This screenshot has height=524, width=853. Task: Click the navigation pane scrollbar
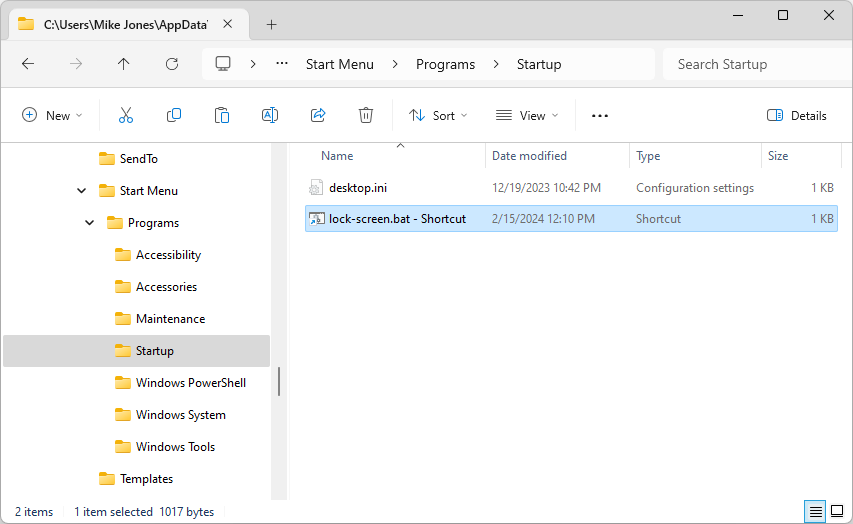[x=279, y=380]
